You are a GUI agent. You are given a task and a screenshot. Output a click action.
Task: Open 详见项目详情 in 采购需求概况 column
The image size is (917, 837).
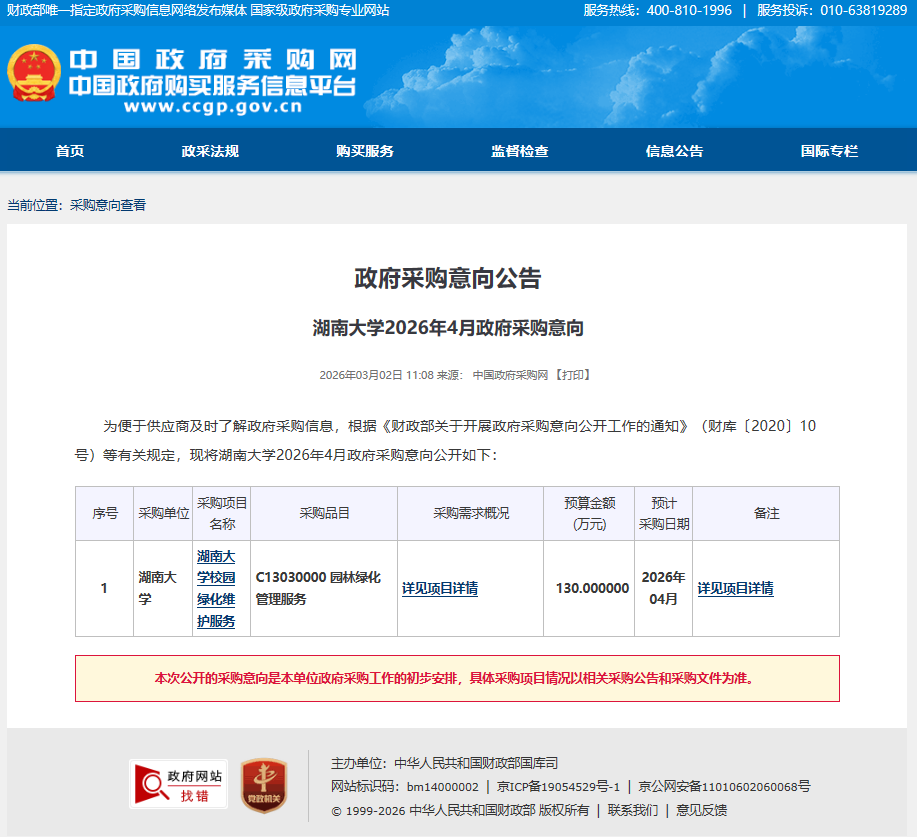[x=440, y=588]
